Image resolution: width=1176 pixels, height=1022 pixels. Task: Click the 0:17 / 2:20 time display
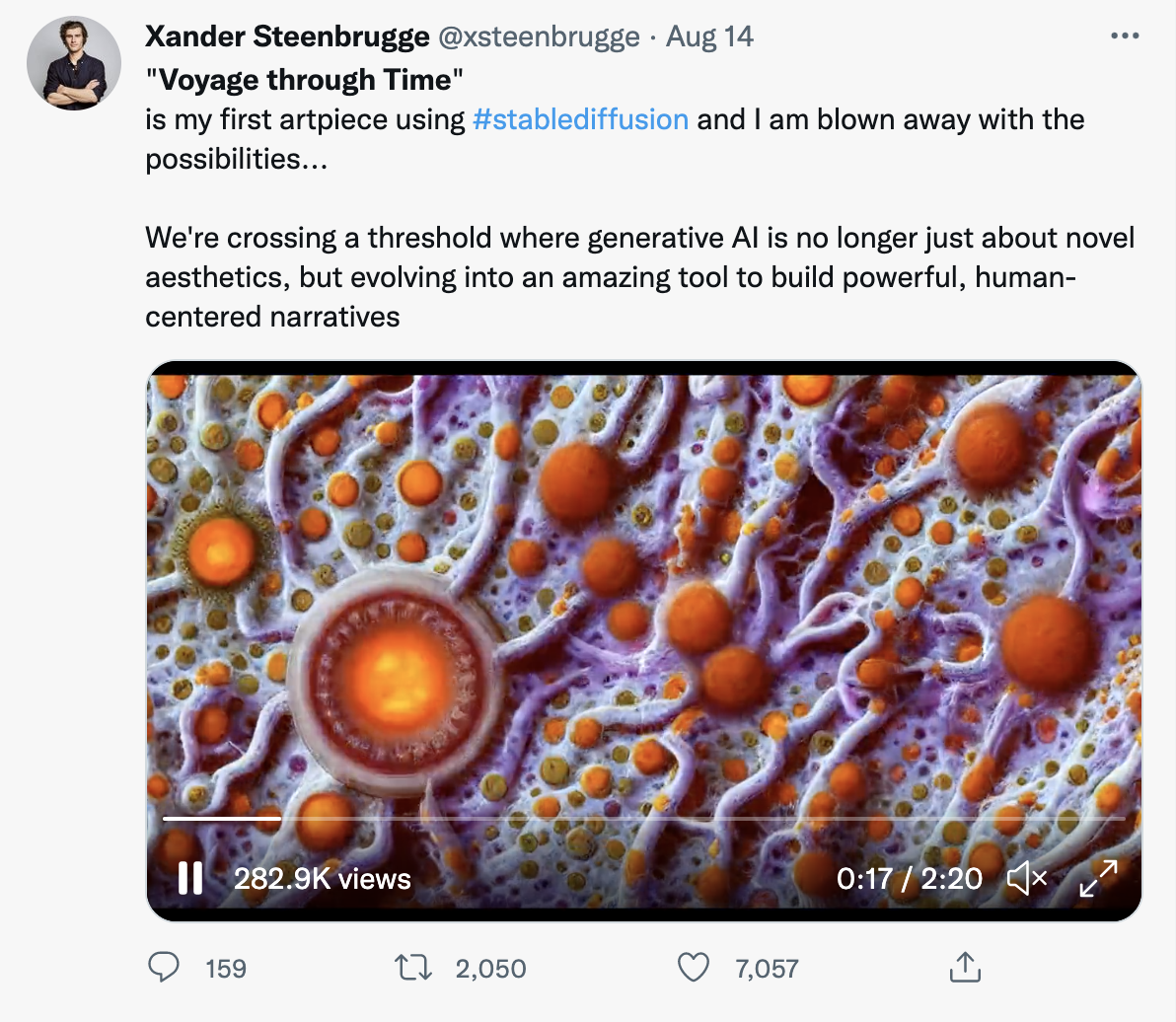909,878
